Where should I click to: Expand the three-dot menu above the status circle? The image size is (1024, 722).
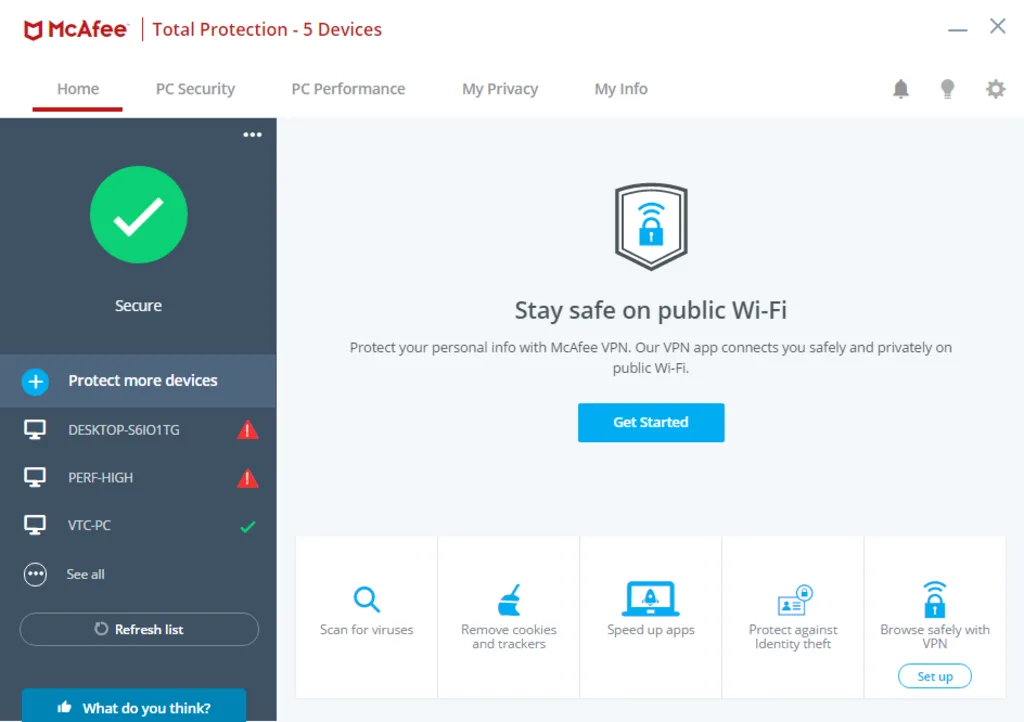[252, 134]
